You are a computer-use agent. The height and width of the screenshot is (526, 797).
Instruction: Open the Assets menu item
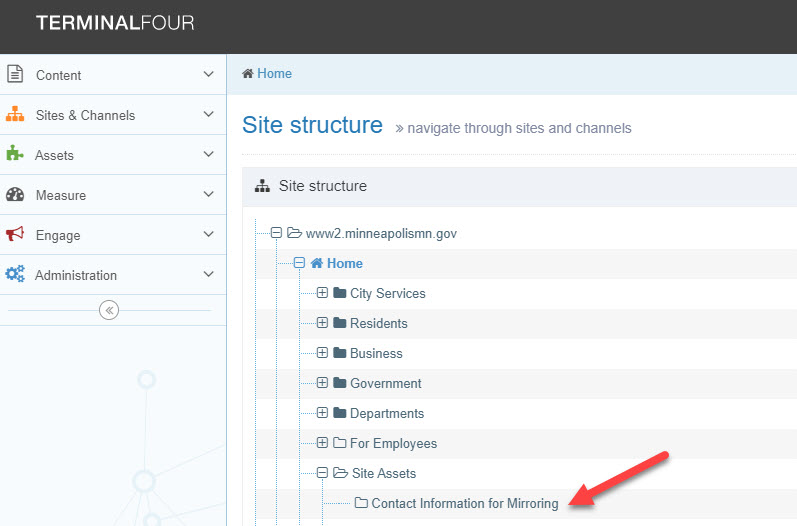coord(113,154)
